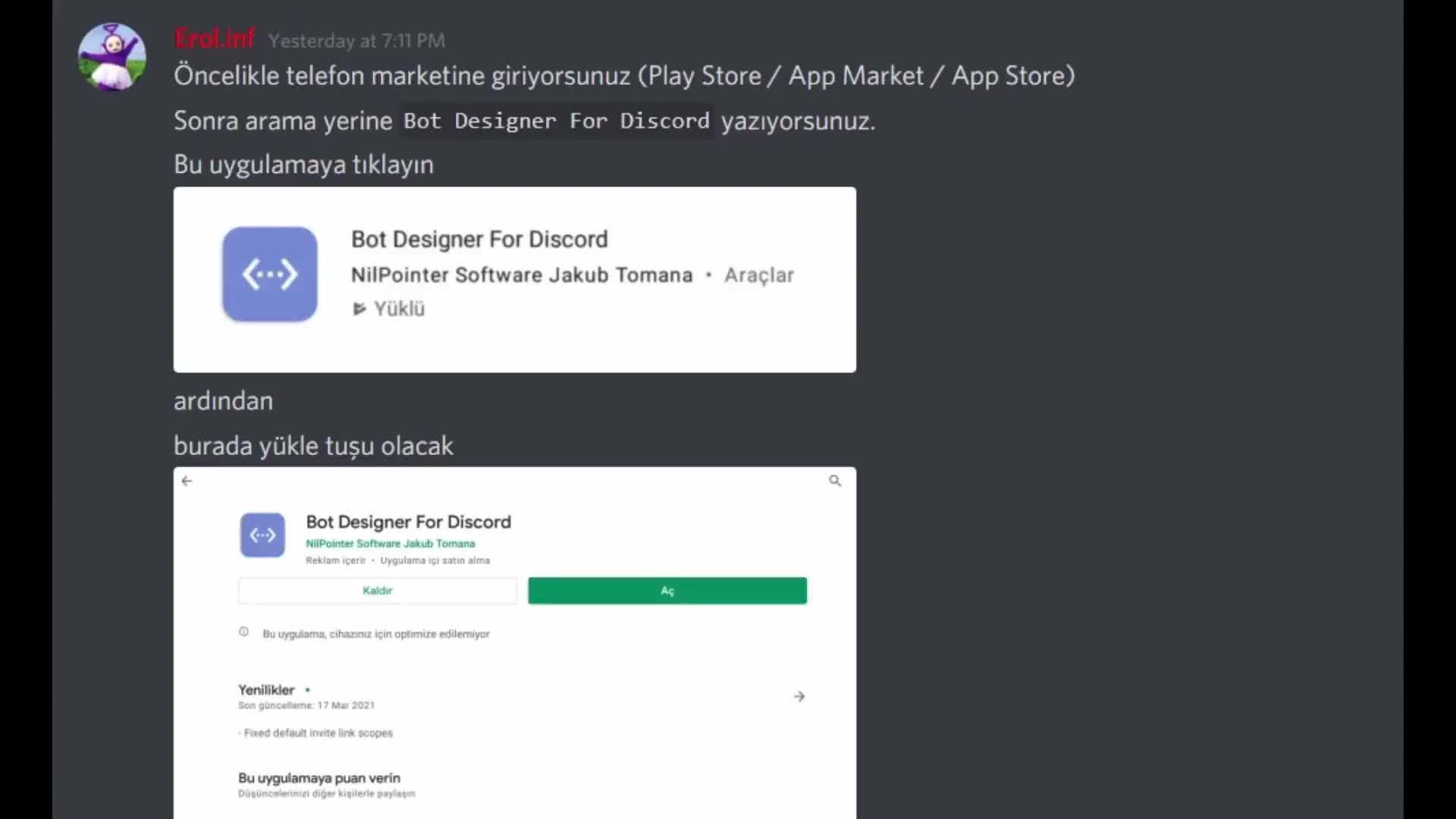Click the green Aç open button

[667, 591]
